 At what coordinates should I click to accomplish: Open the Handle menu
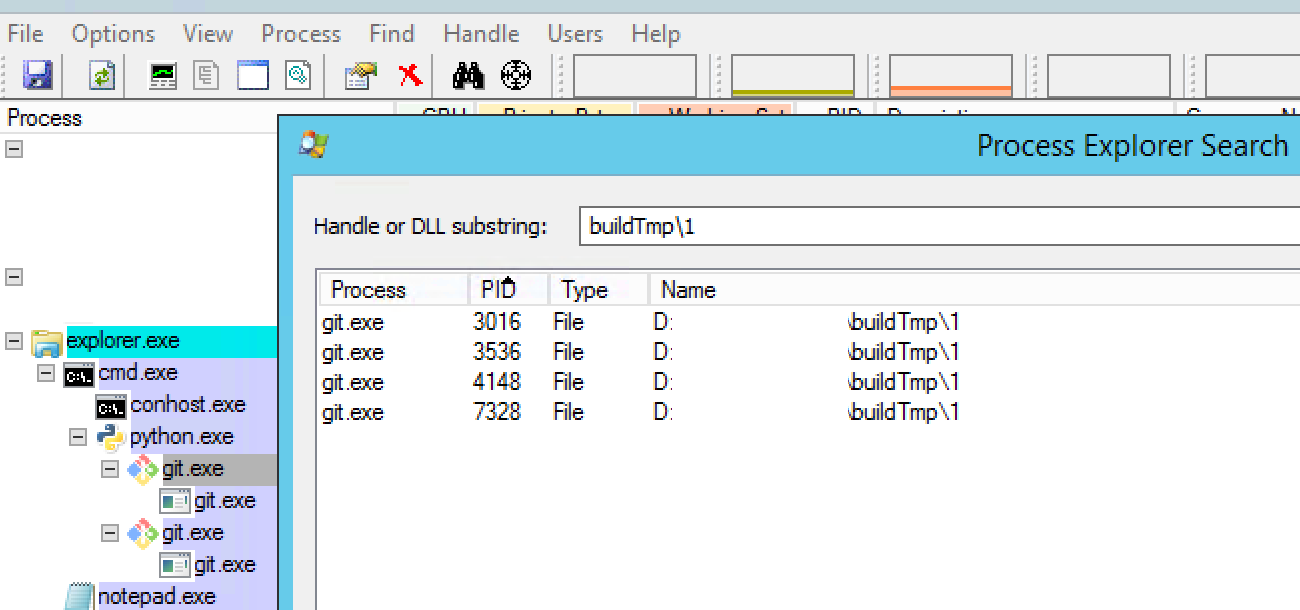click(x=481, y=34)
